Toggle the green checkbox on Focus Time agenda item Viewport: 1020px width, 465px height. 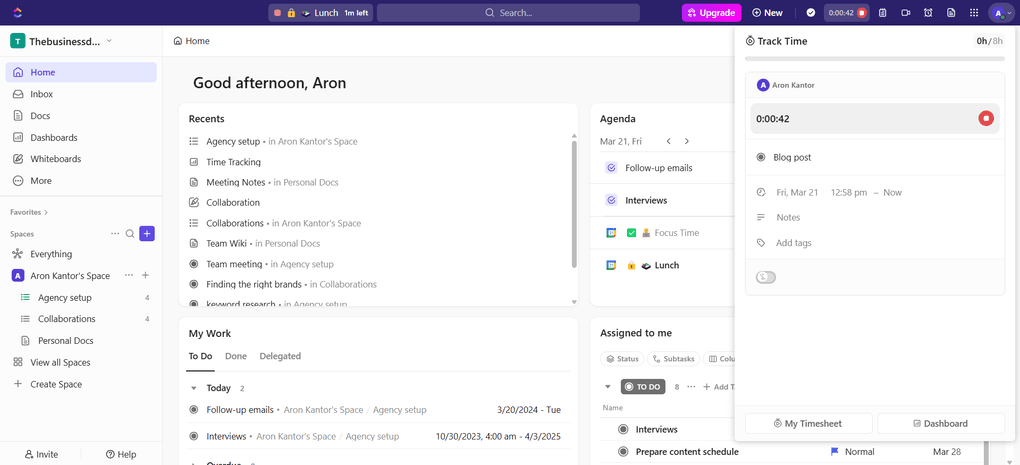(x=631, y=233)
